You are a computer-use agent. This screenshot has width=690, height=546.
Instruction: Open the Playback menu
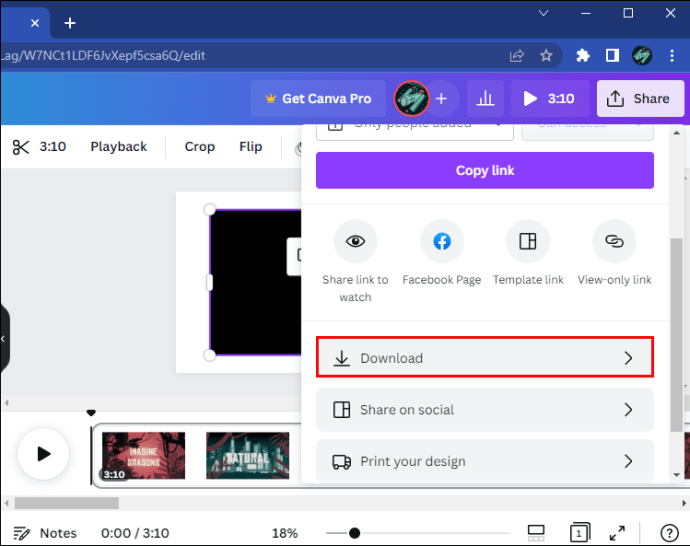tap(118, 147)
